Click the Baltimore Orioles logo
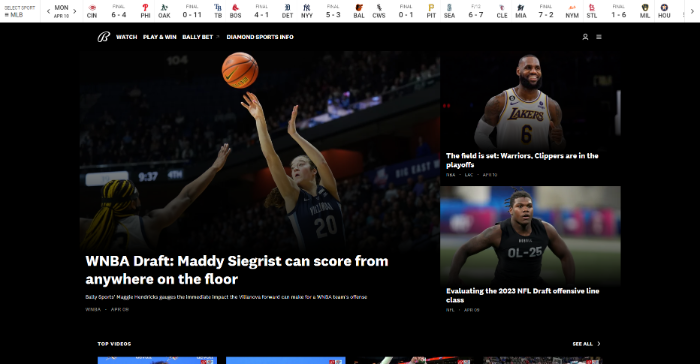The height and width of the screenshot is (364, 700). pyautogui.click(x=359, y=8)
